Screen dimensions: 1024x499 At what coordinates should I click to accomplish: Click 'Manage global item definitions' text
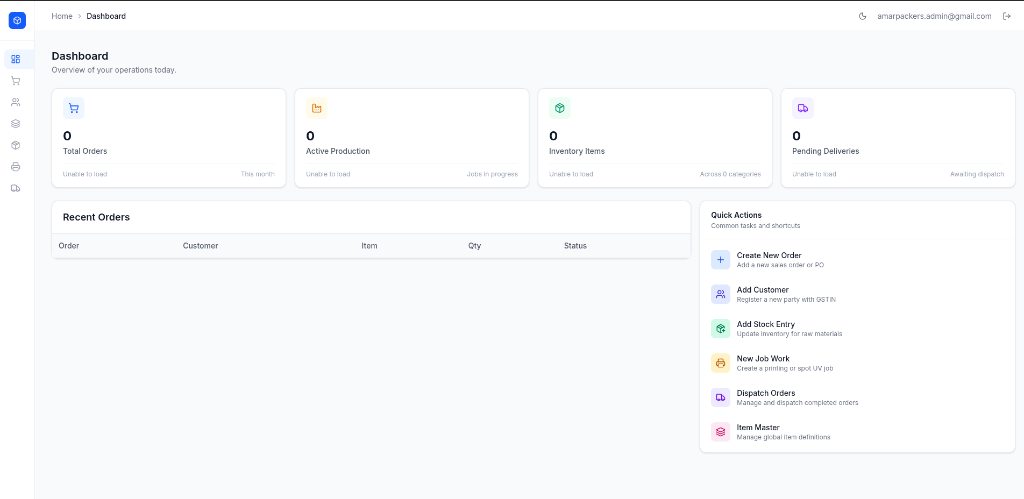(x=784, y=437)
